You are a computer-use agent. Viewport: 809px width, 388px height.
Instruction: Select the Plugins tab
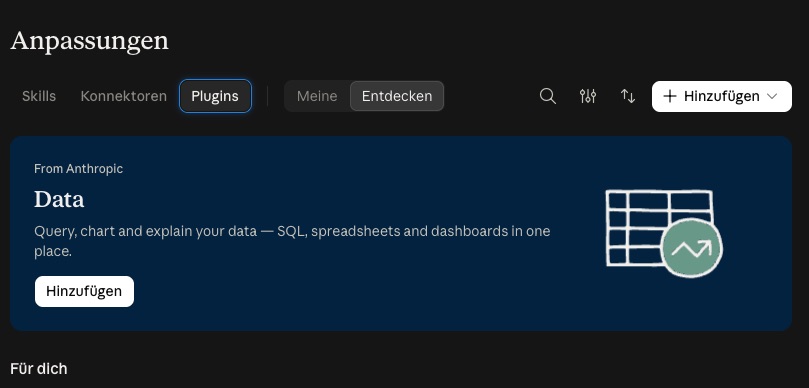(x=215, y=96)
